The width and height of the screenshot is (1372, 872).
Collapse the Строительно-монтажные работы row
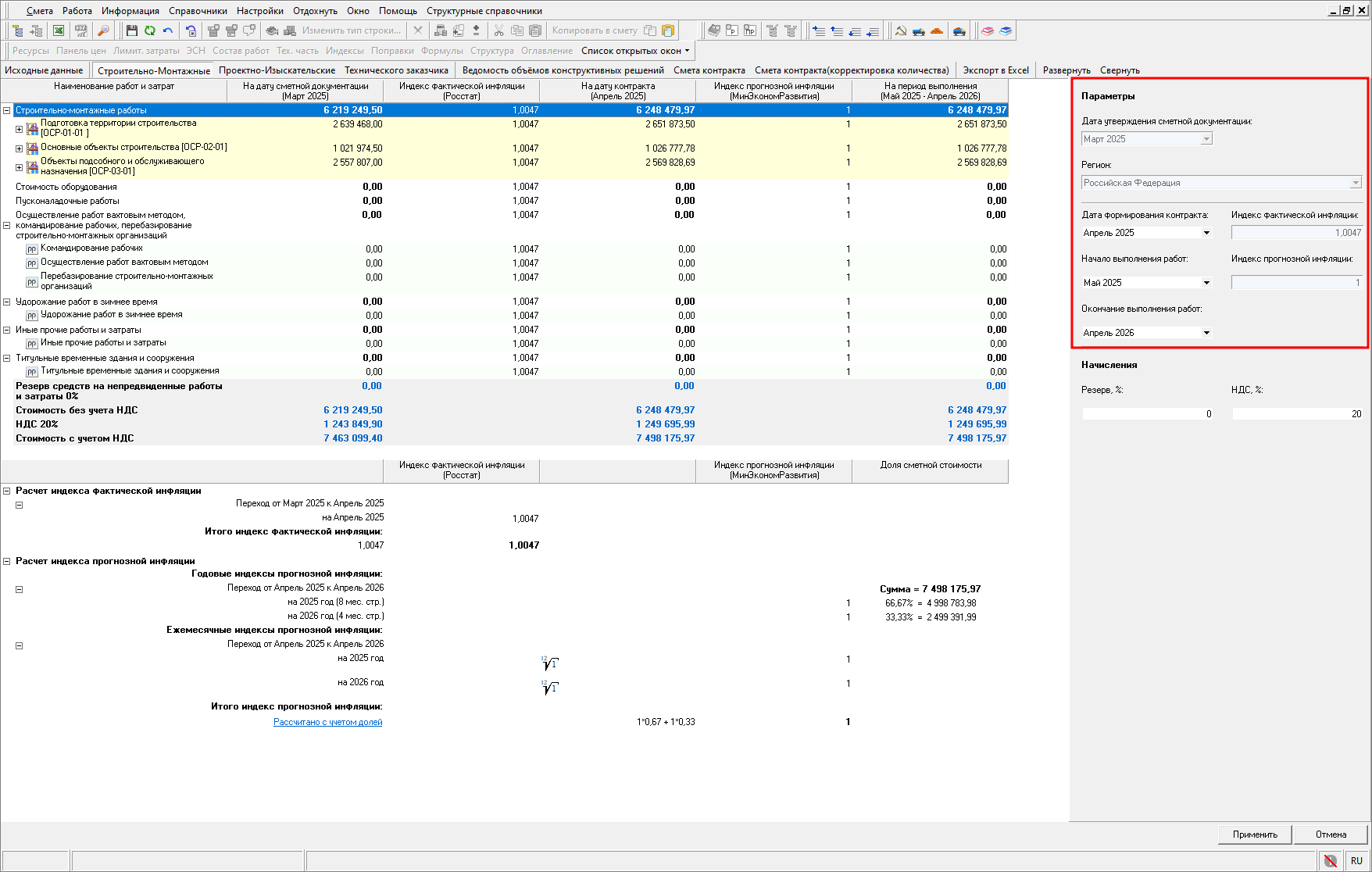coord(7,110)
